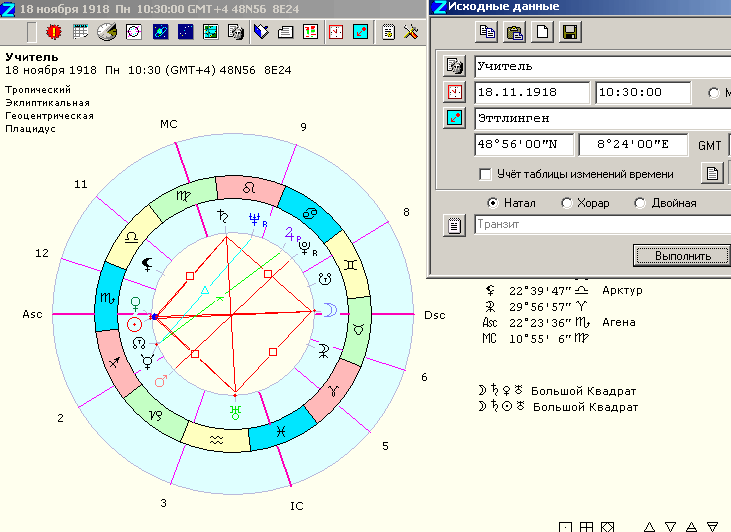Click the blue Moon glyph near Dsc
Viewport: 731px width, 532px height.
[x=330, y=310]
